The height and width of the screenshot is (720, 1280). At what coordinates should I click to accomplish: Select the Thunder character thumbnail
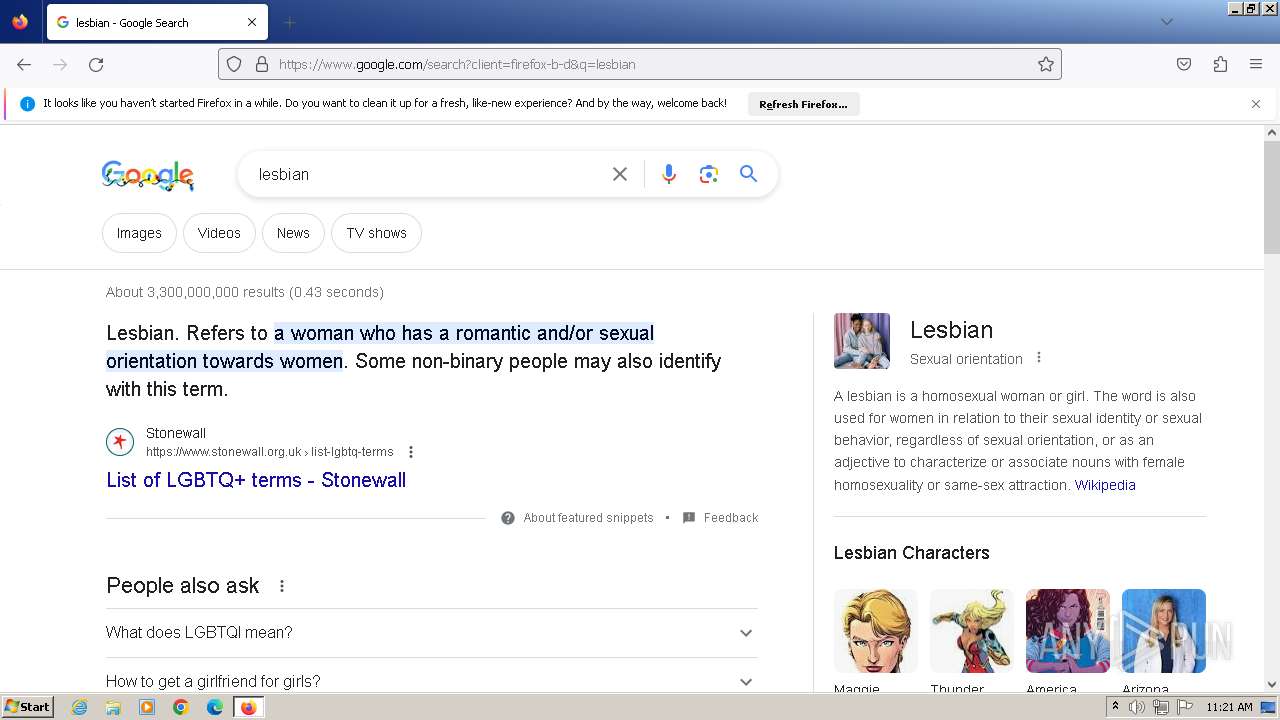pos(972,631)
